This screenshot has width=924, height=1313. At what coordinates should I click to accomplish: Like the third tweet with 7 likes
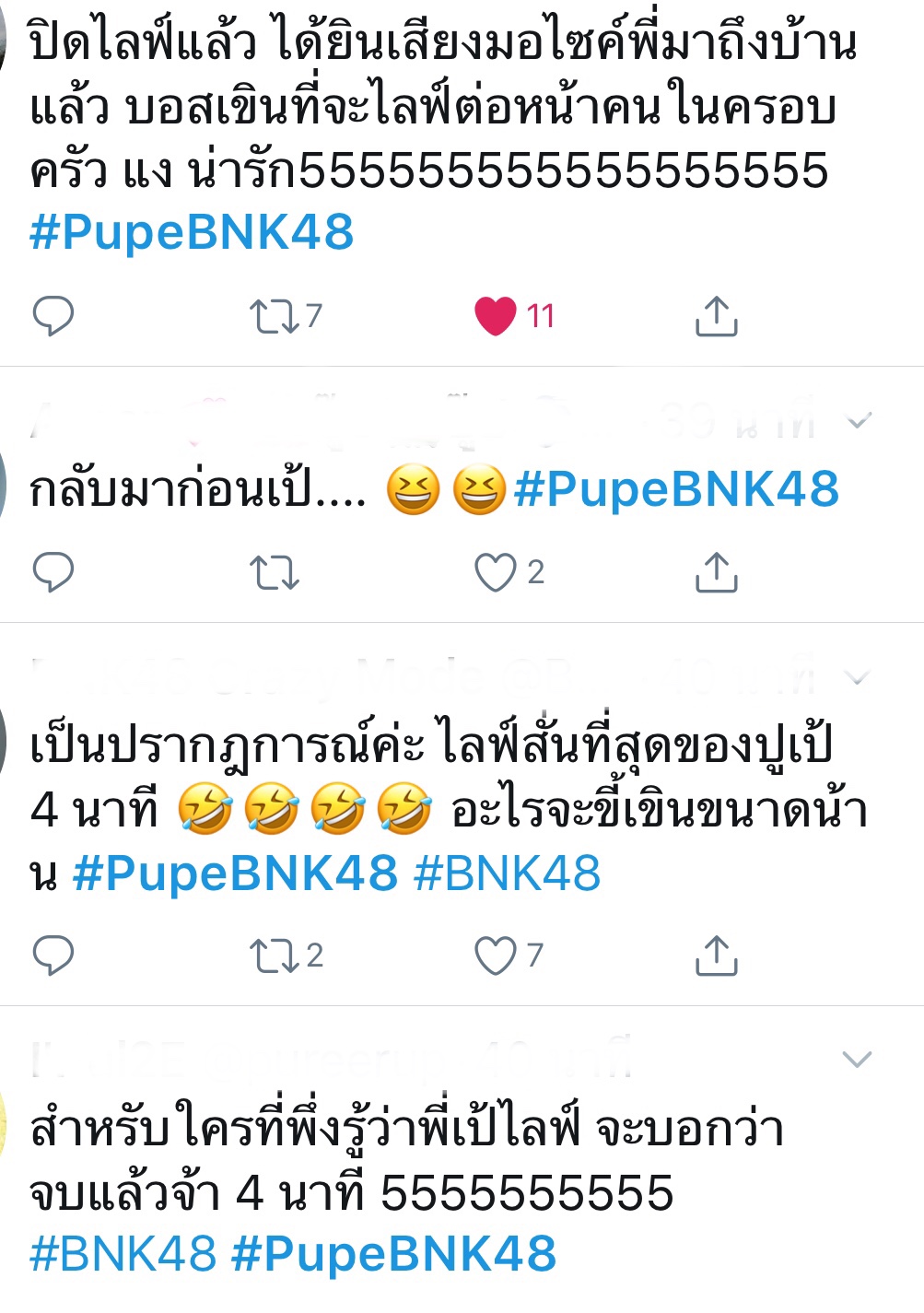point(496,955)
